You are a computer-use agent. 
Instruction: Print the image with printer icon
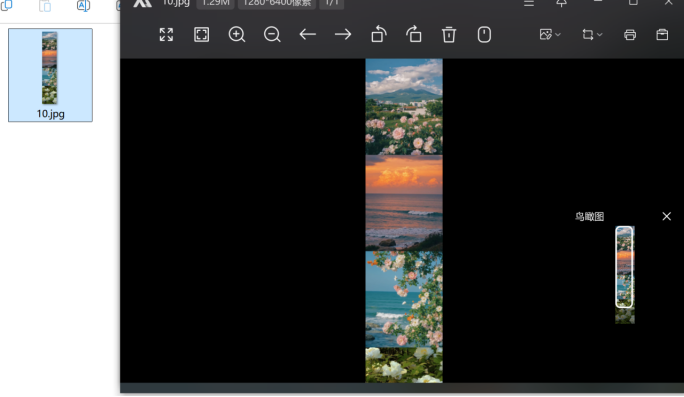click(x=630, y=34)
